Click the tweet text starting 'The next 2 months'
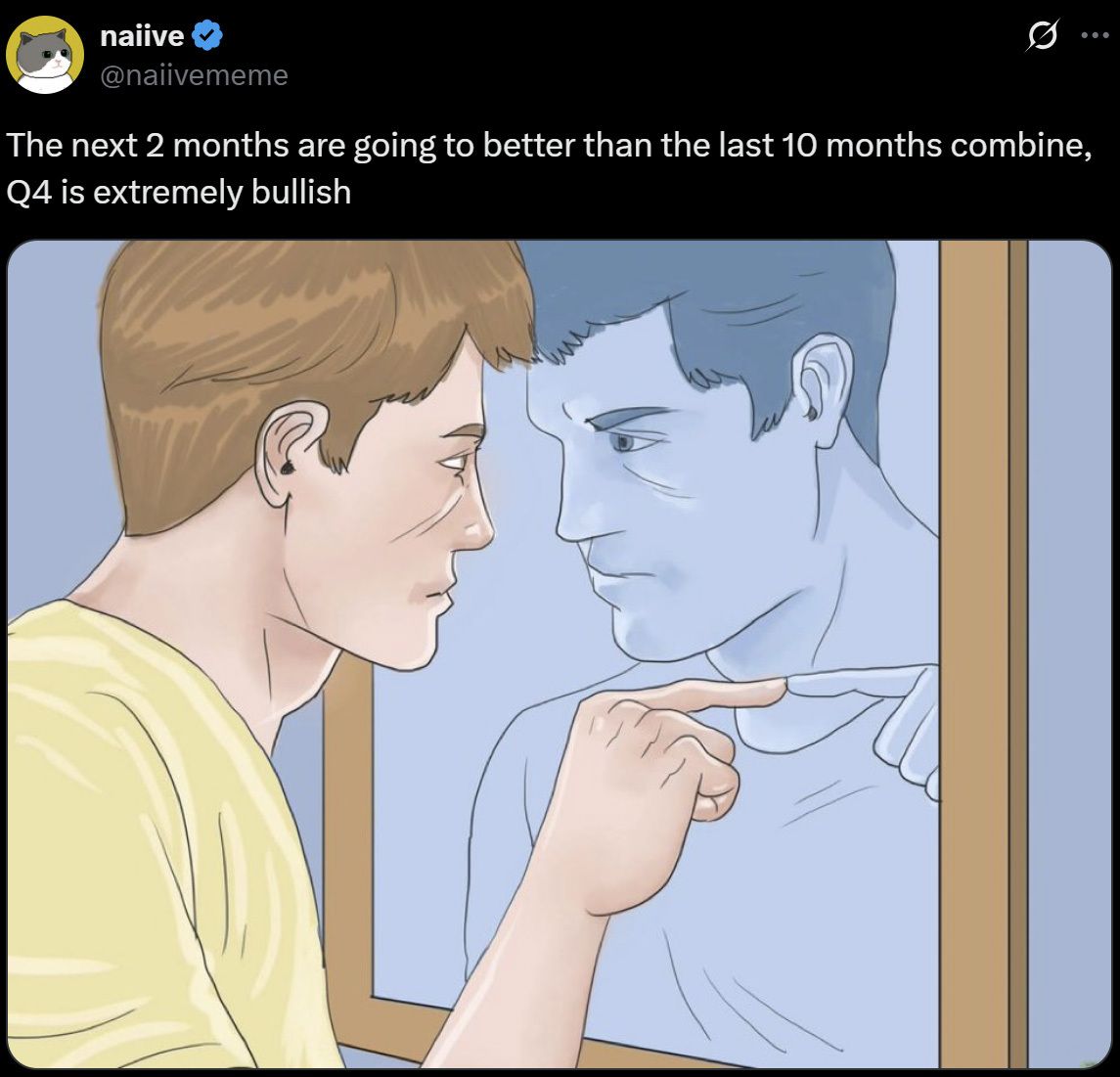1120x1077 pixels. pyautogui.click(x=548, y=146)
